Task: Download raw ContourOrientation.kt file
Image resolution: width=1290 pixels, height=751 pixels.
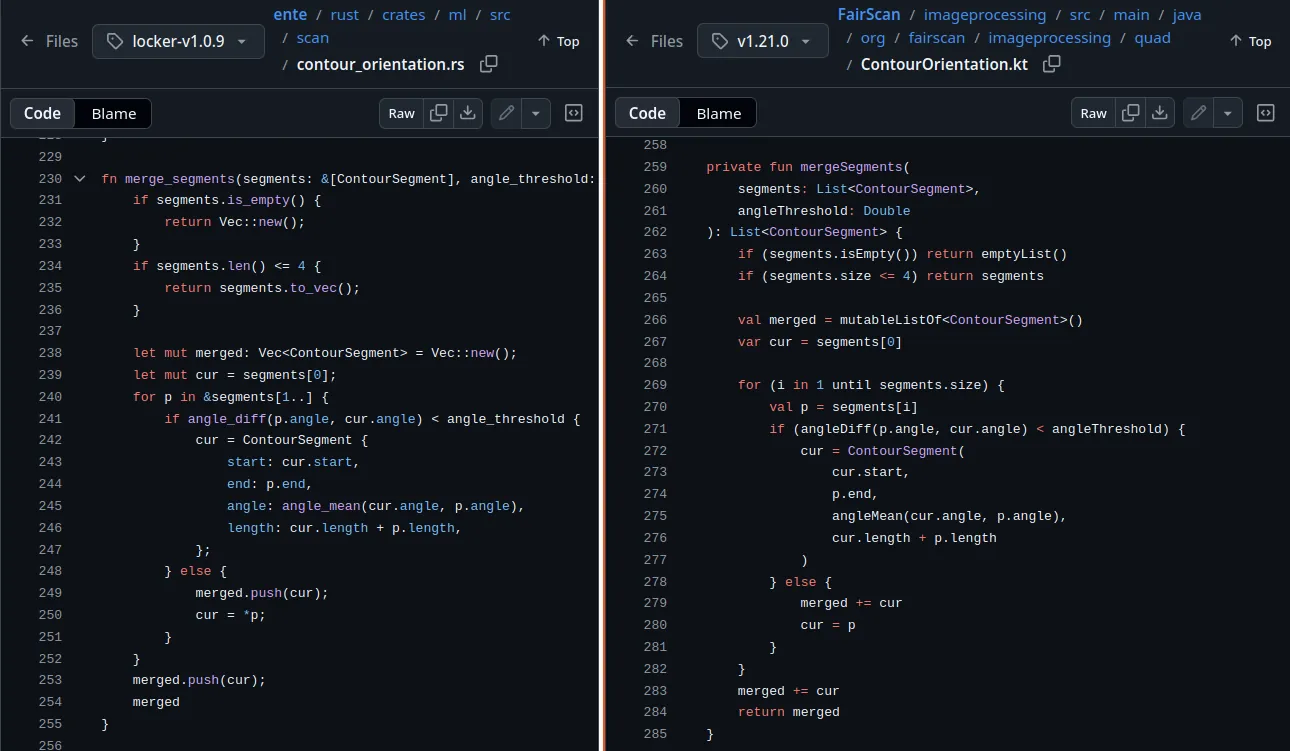Action: 1159,113
